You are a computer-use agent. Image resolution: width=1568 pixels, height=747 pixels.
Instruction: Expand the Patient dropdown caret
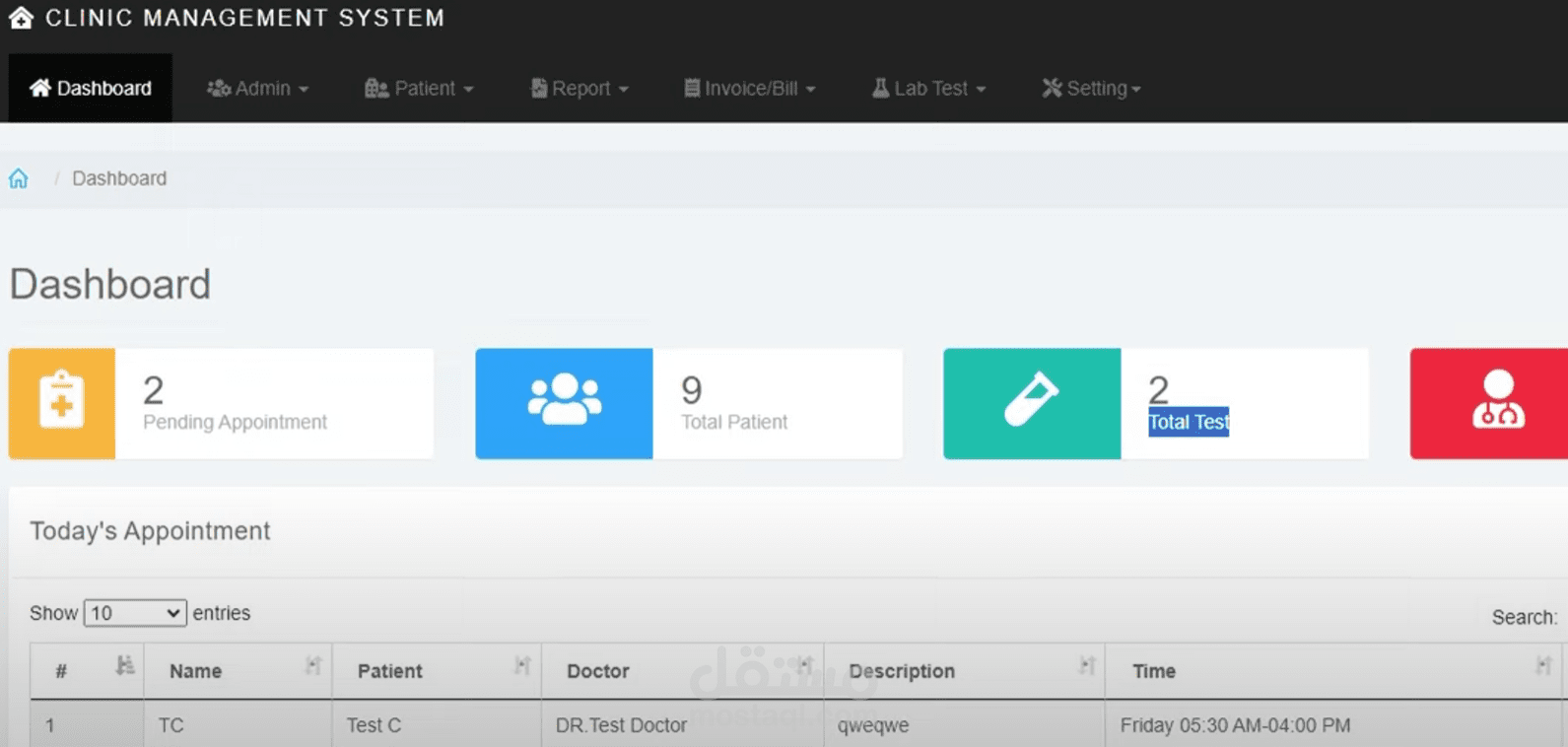[468, 90]
